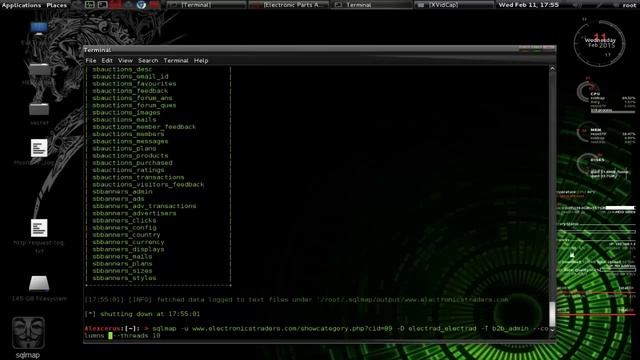Open the http-request-log.txt file icon
Screen dimensions: 640x360
coord(39,228)
